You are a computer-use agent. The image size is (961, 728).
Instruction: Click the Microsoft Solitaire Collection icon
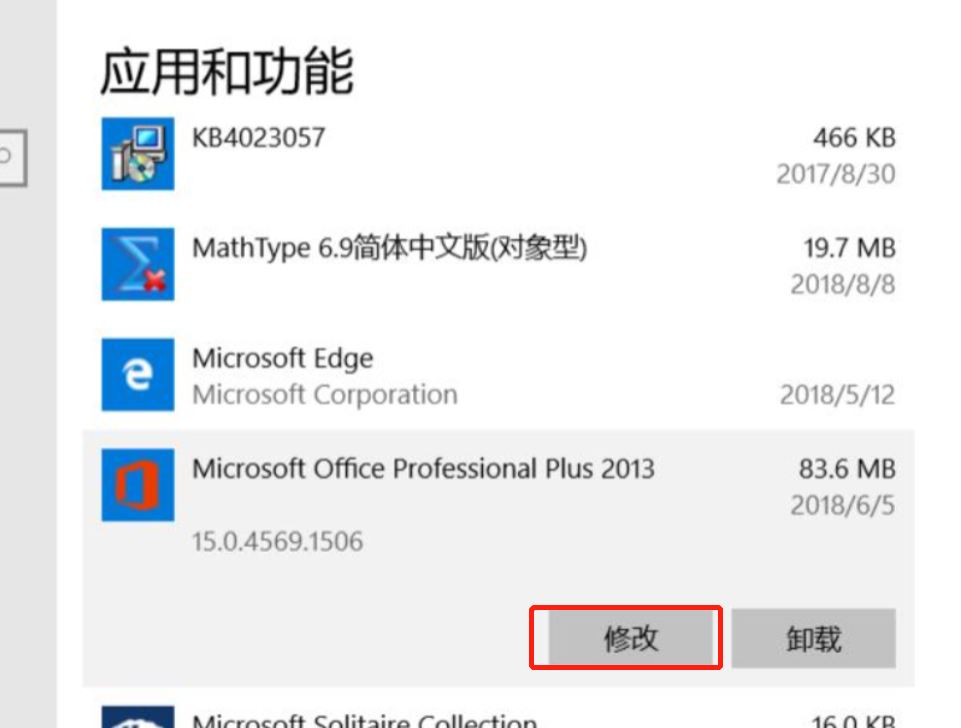point(137,716)
